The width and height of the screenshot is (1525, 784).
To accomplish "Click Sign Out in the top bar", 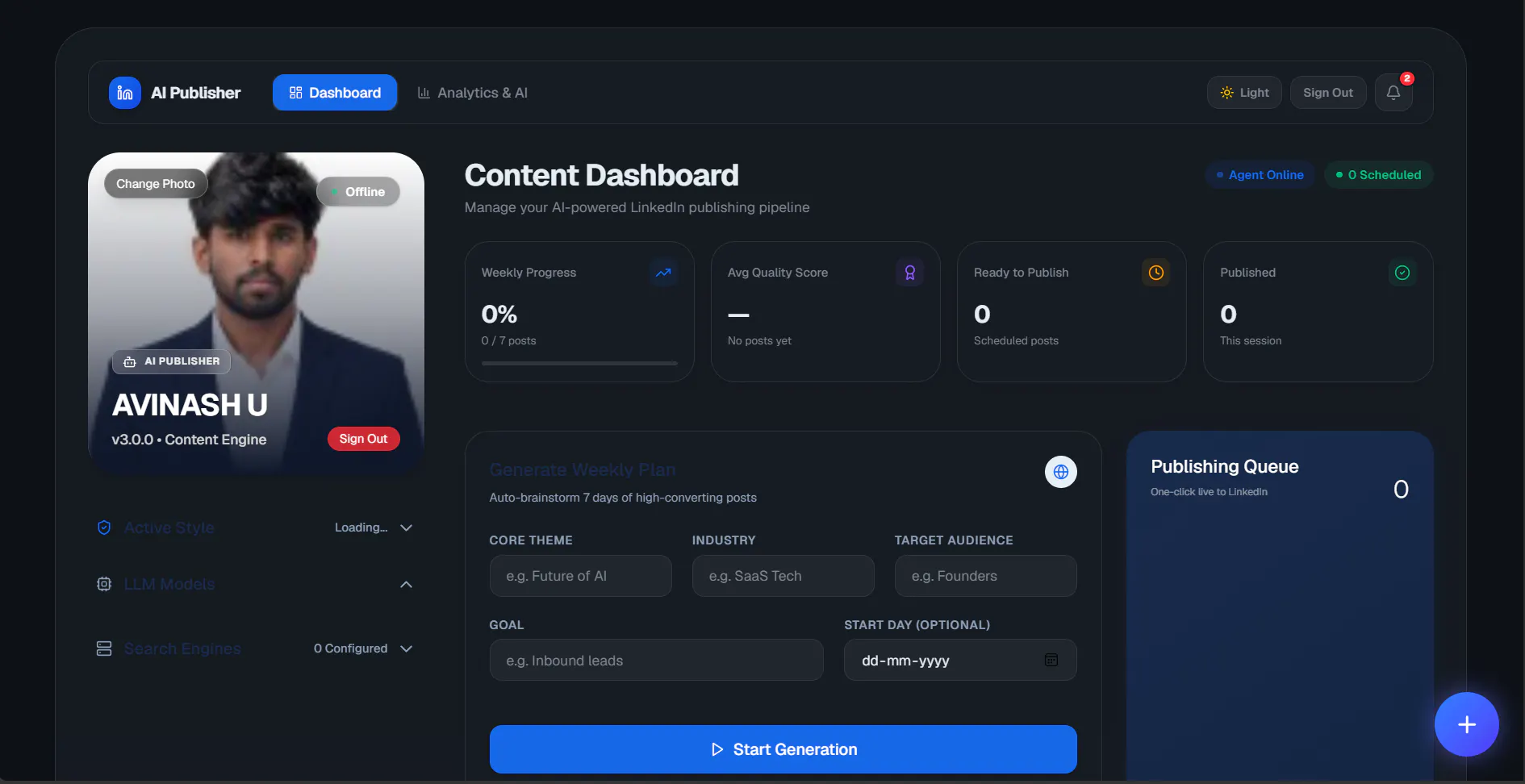I will point(1328,93).
